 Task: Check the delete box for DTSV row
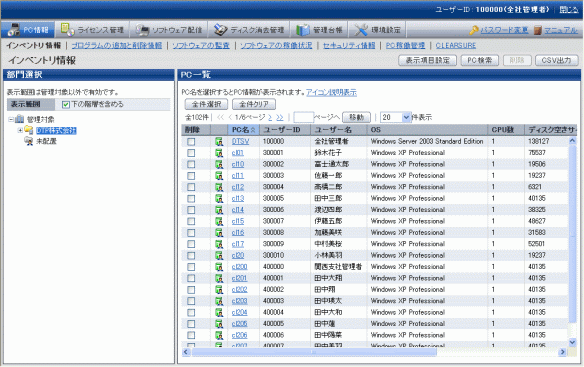(191, 142)
